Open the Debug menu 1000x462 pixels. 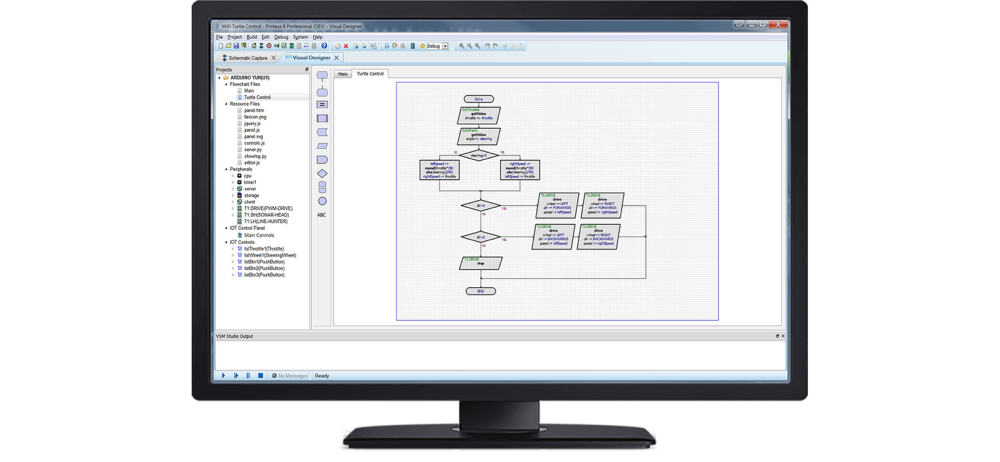tap(281, 37)
